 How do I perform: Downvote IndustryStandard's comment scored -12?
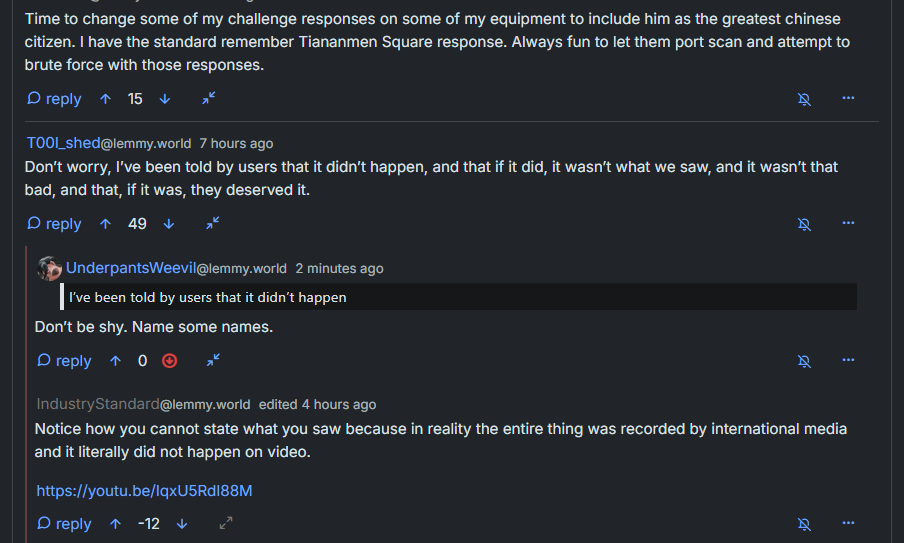click(x=182, y=524)
